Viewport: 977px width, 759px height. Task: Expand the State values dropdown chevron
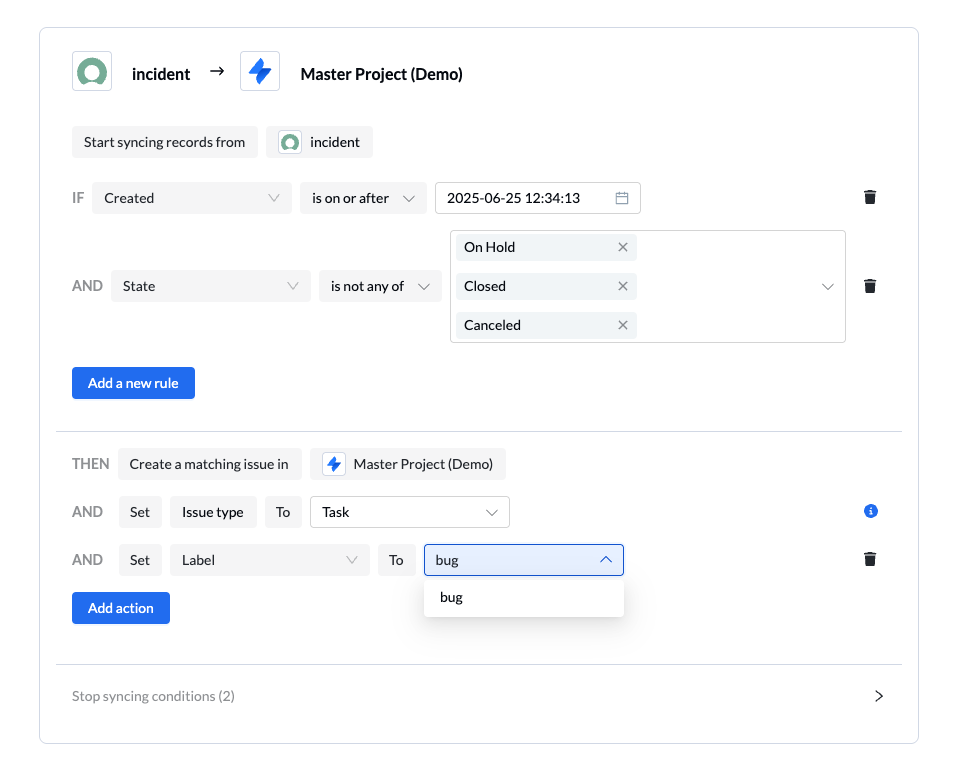tap(828, 286)
